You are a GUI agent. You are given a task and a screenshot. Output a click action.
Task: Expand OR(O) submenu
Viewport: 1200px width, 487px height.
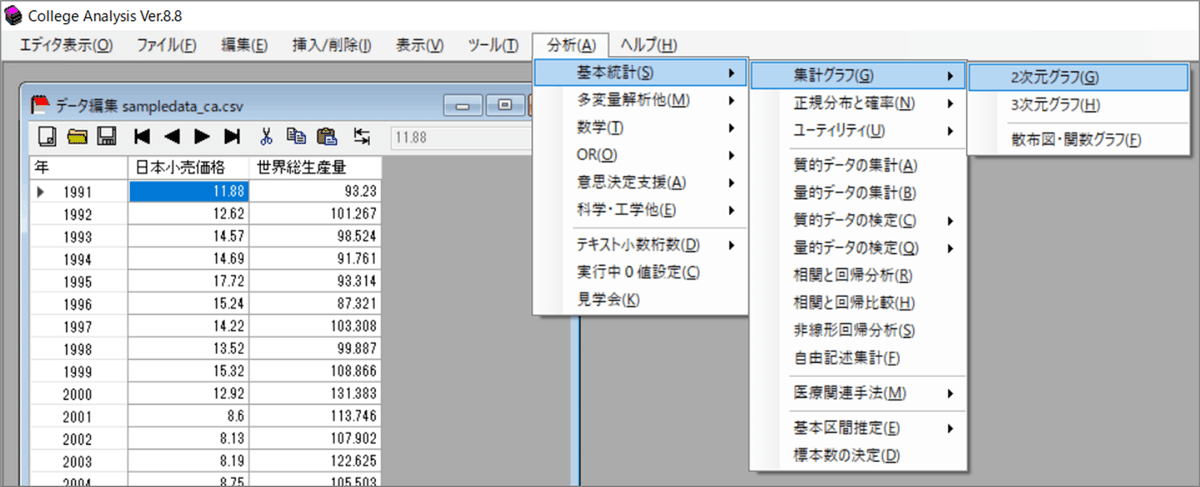coord(640,155)
